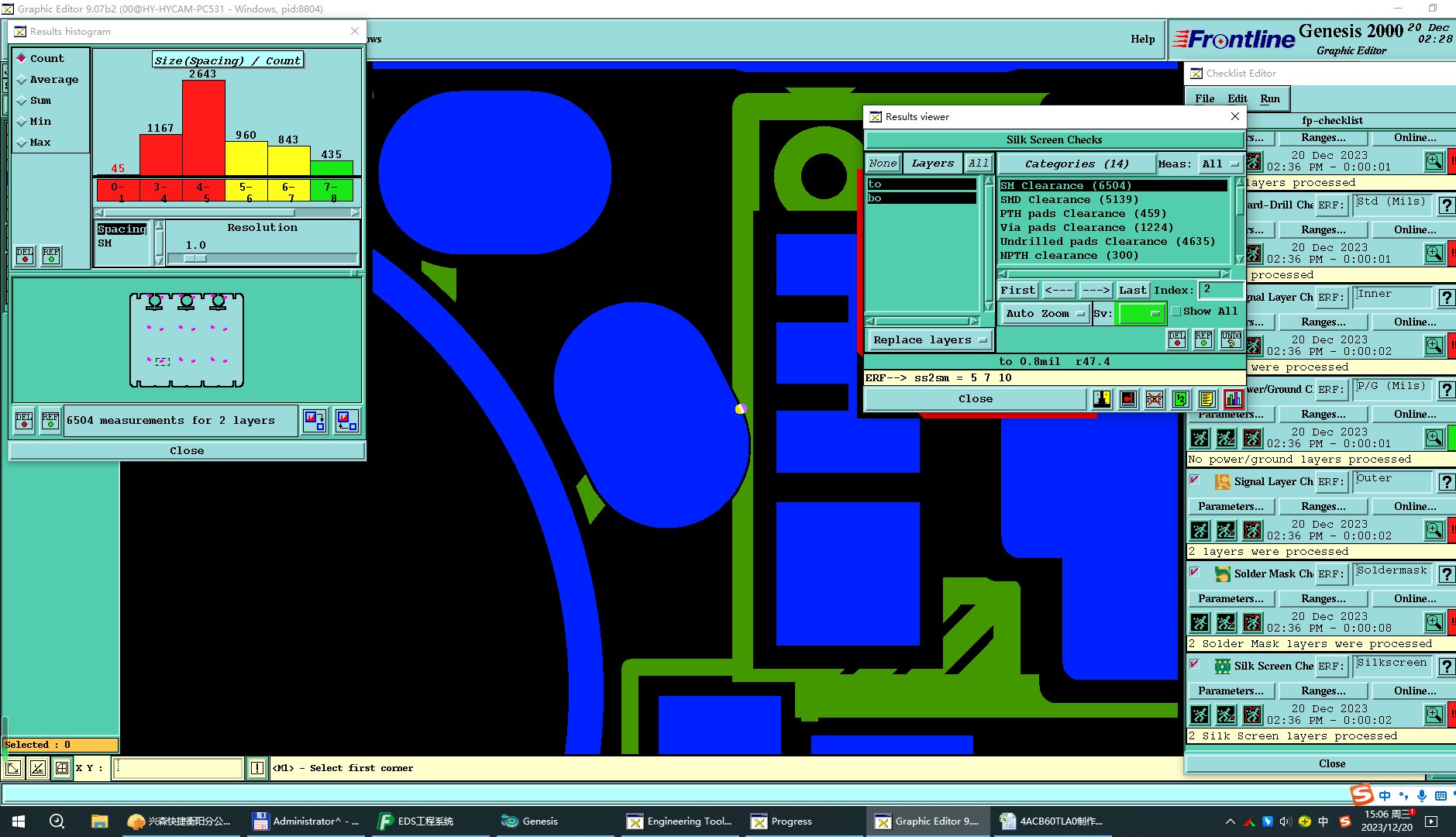
Task: Open Ranges for Solder Mask check
Action: (1323, 598)
